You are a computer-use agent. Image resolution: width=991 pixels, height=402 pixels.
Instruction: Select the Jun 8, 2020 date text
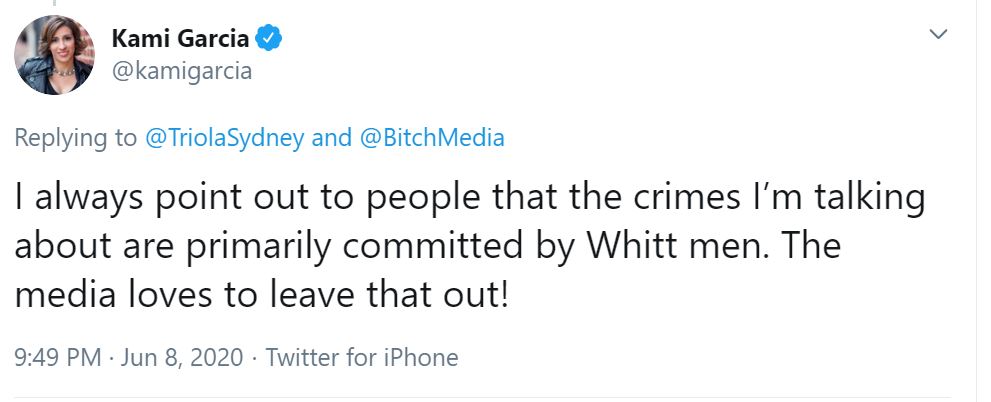point(182,357)
